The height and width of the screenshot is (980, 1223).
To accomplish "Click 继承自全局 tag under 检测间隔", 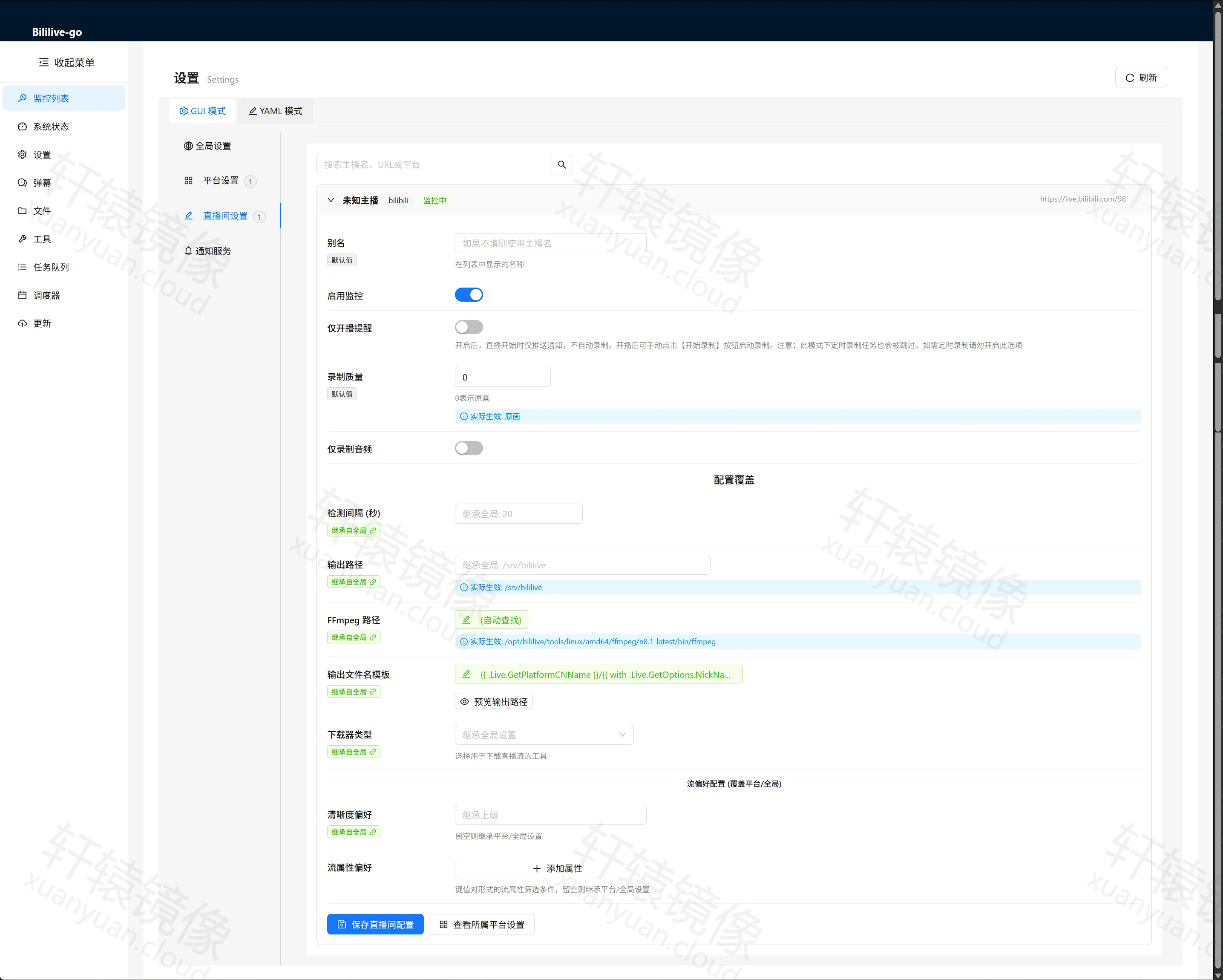I will [x=354, y=530].
